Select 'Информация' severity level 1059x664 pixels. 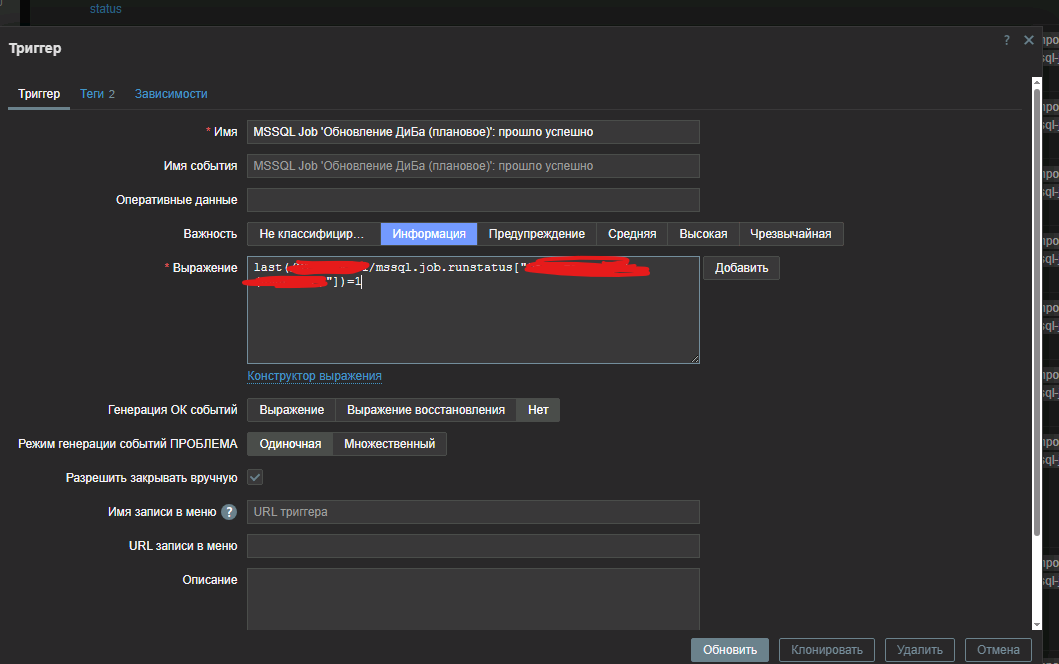428,234
